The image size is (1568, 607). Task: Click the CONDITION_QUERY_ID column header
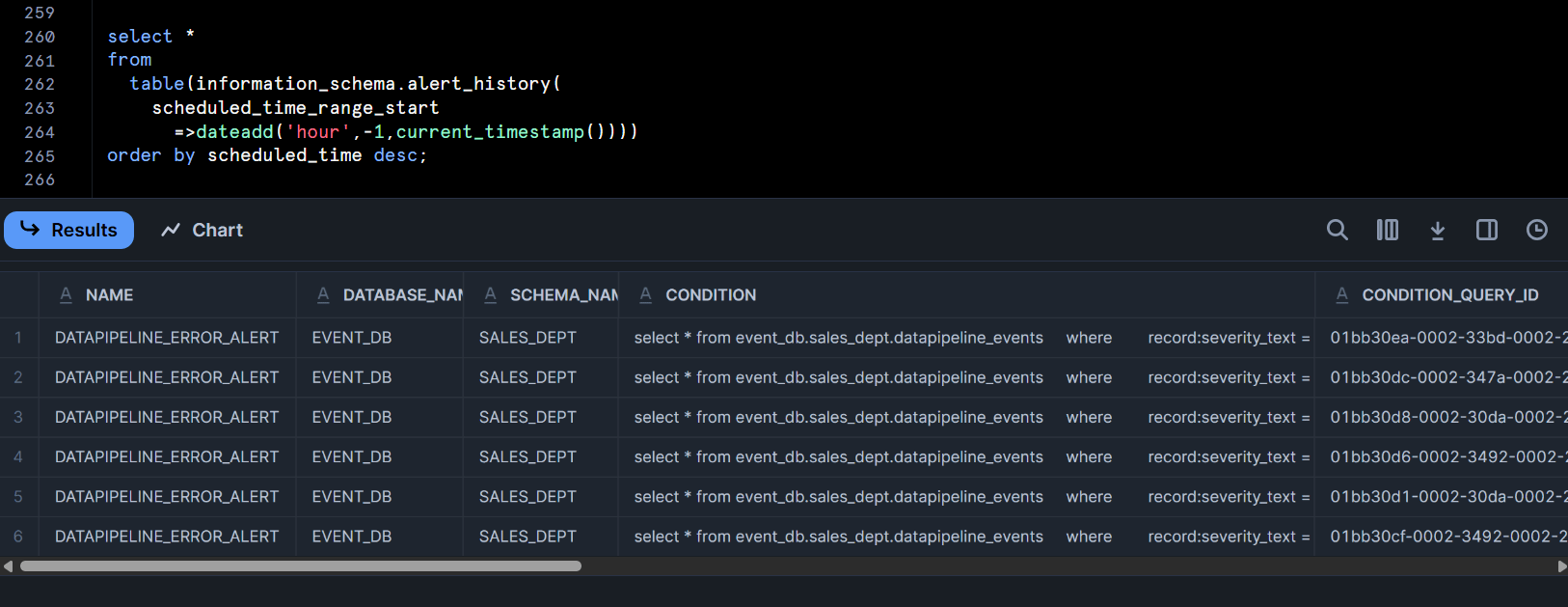point(1442,295)
